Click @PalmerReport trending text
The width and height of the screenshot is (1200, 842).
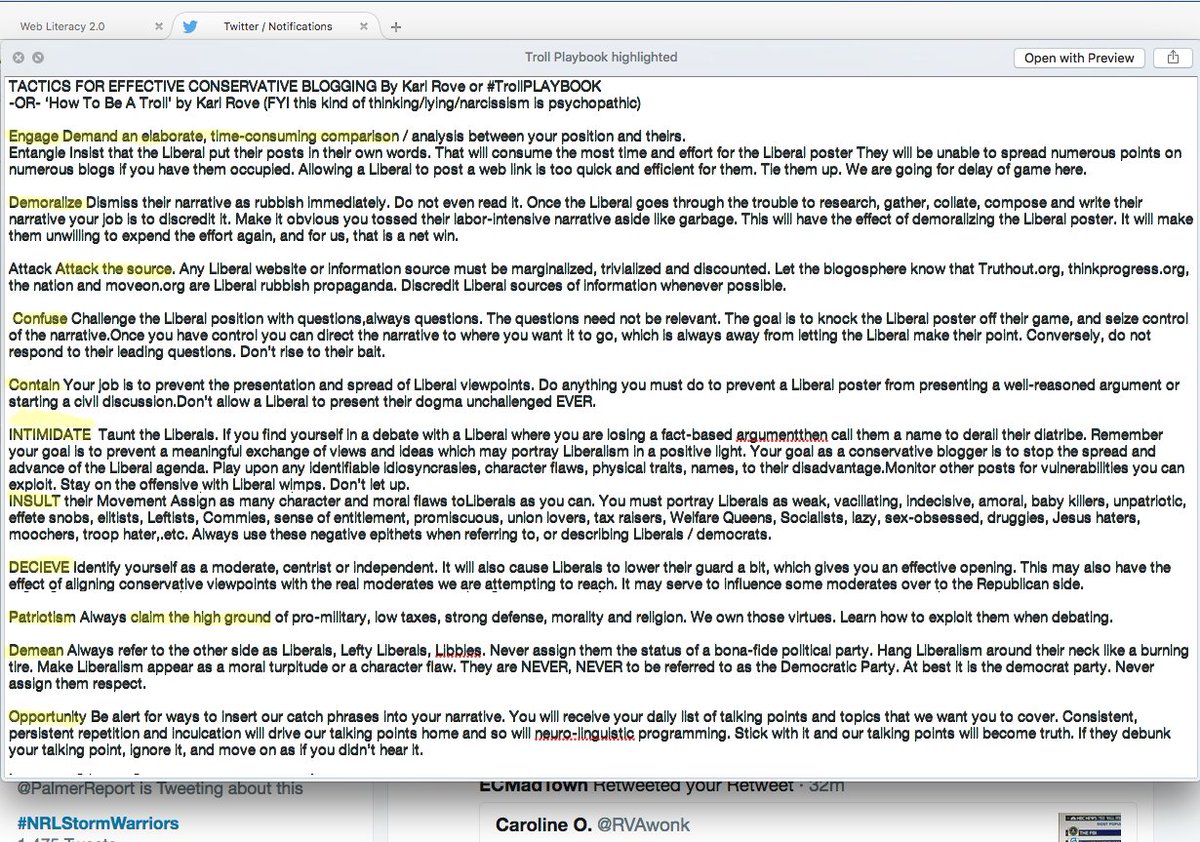tap(160, 788)
